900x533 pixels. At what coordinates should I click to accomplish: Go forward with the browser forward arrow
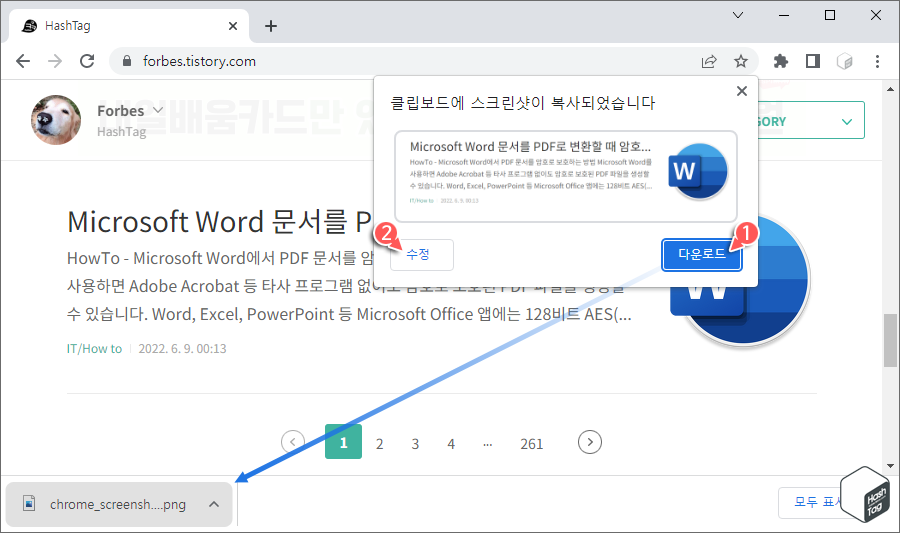point(55,61)
